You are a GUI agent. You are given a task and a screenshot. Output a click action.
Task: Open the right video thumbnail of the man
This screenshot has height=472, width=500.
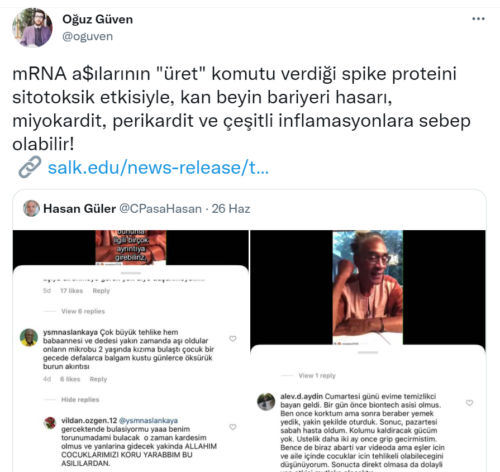(368, 287)
